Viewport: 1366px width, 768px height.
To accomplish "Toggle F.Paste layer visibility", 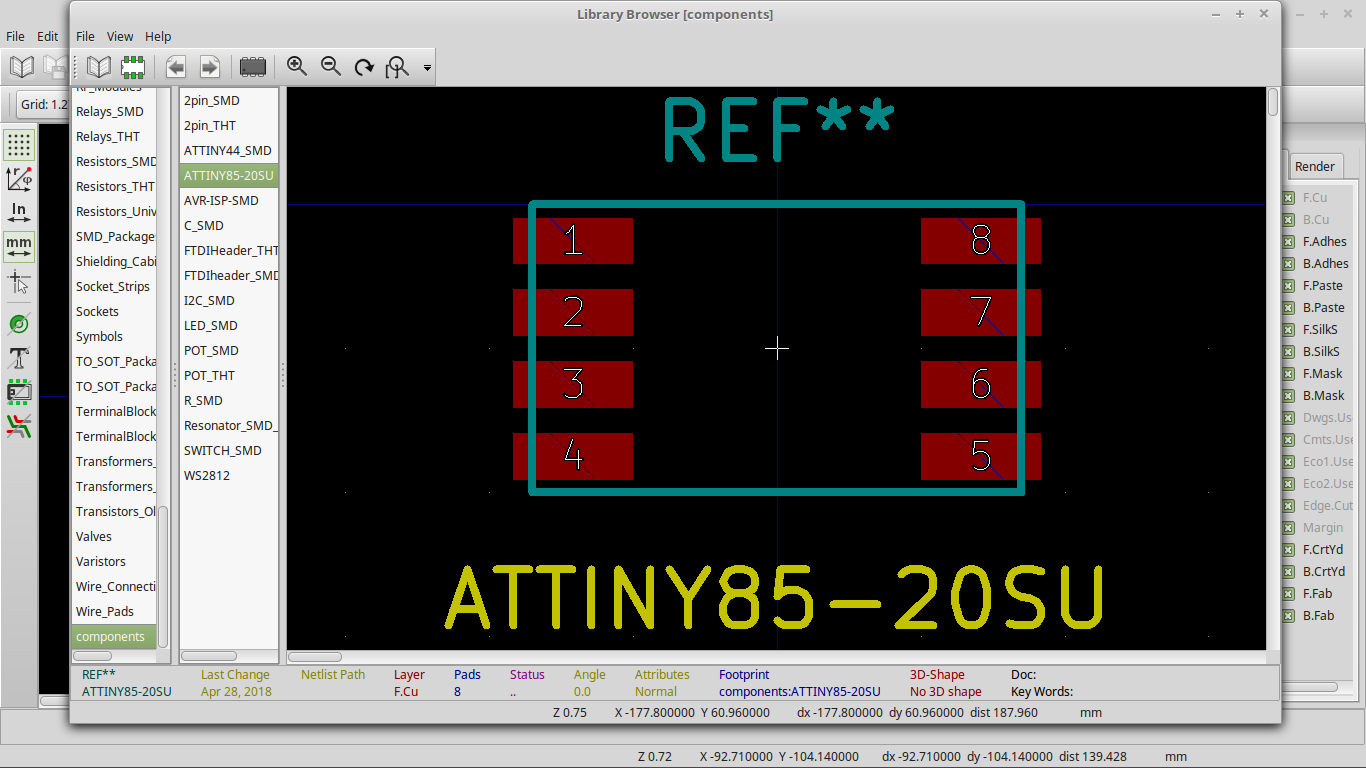I will tap(1289, 286).
